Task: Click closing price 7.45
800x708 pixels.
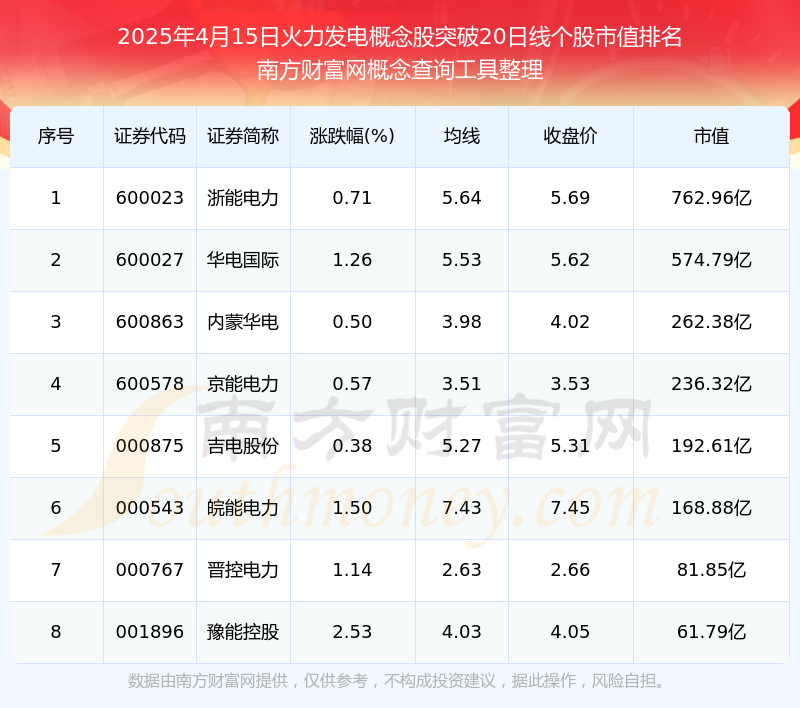Action: [x=570, y=508]
